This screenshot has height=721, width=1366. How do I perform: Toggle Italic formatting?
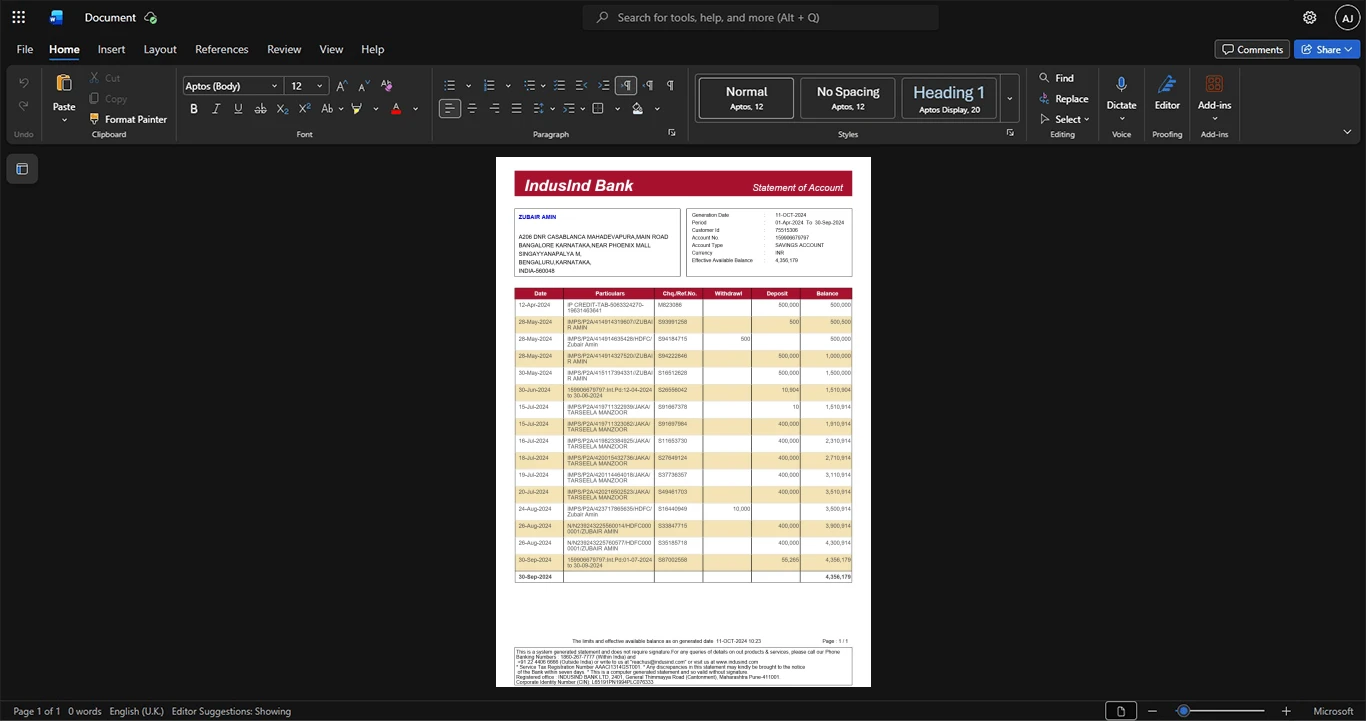(216, 109)
